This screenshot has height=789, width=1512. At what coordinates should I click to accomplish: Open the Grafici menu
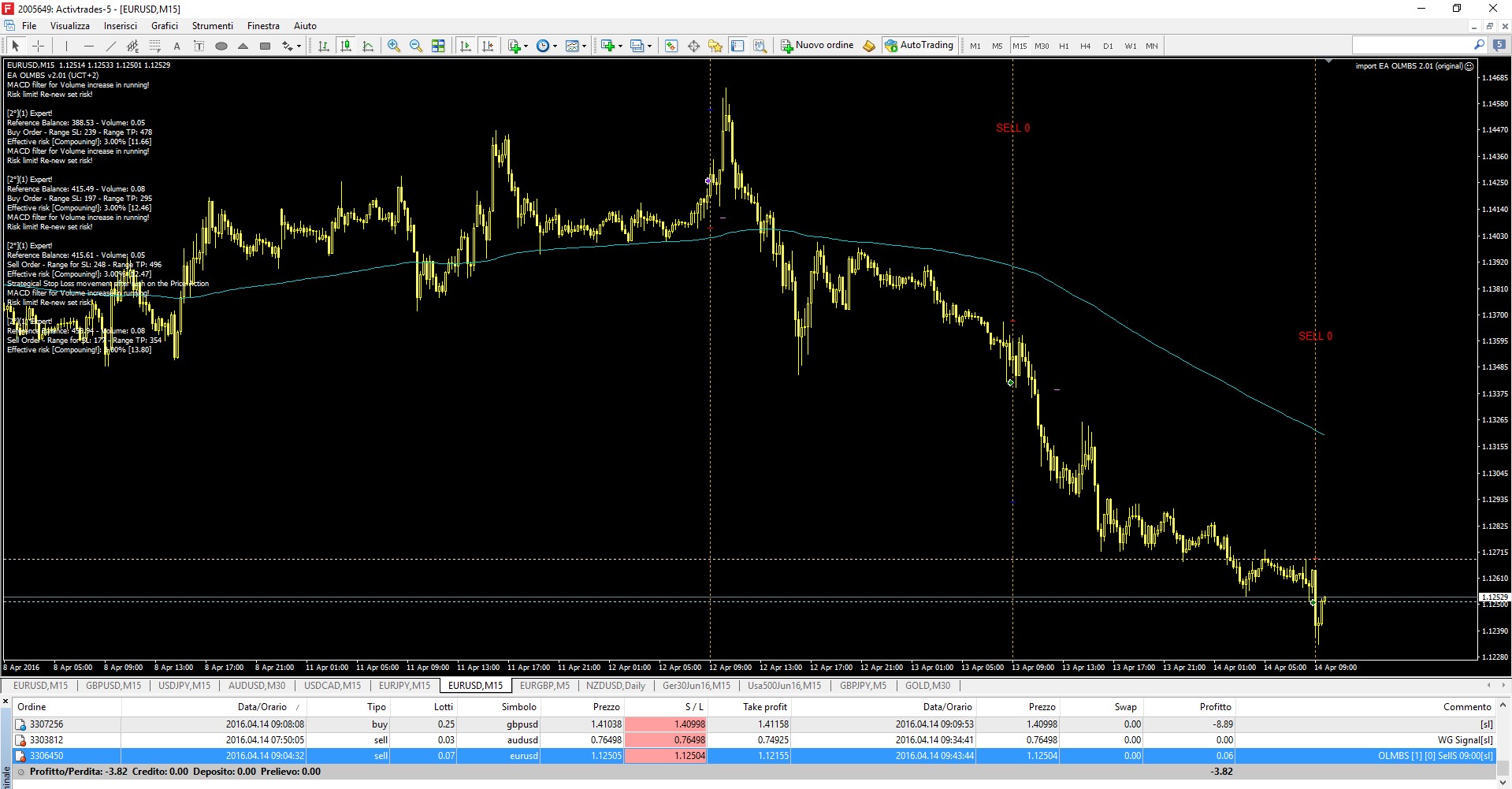(165, 26)
